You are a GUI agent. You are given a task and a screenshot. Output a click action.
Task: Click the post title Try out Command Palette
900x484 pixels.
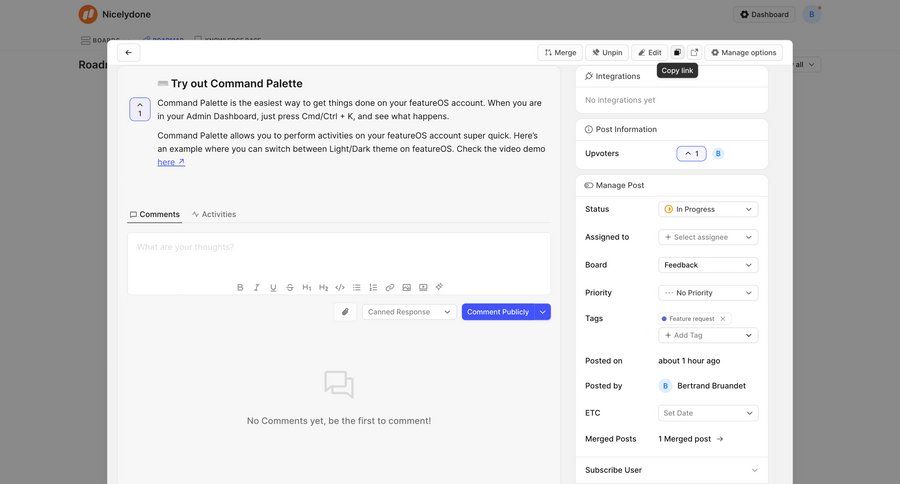236,83
